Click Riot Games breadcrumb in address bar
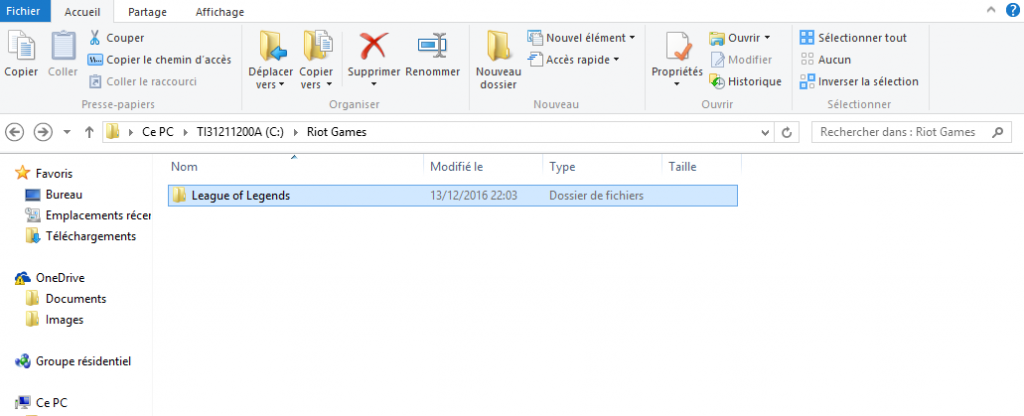This screenshot has width=1024, height=416. pyautogui.click(x=336, y=132)
